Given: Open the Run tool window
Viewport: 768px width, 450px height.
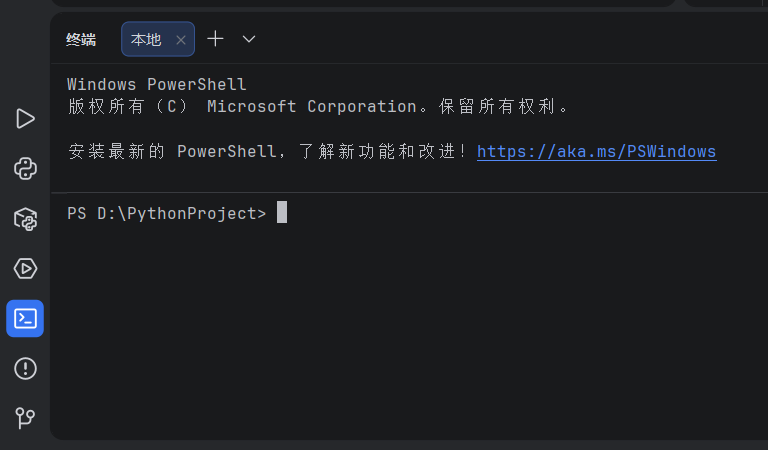Looking at the screenshot, I should click(x=25, y=118).
